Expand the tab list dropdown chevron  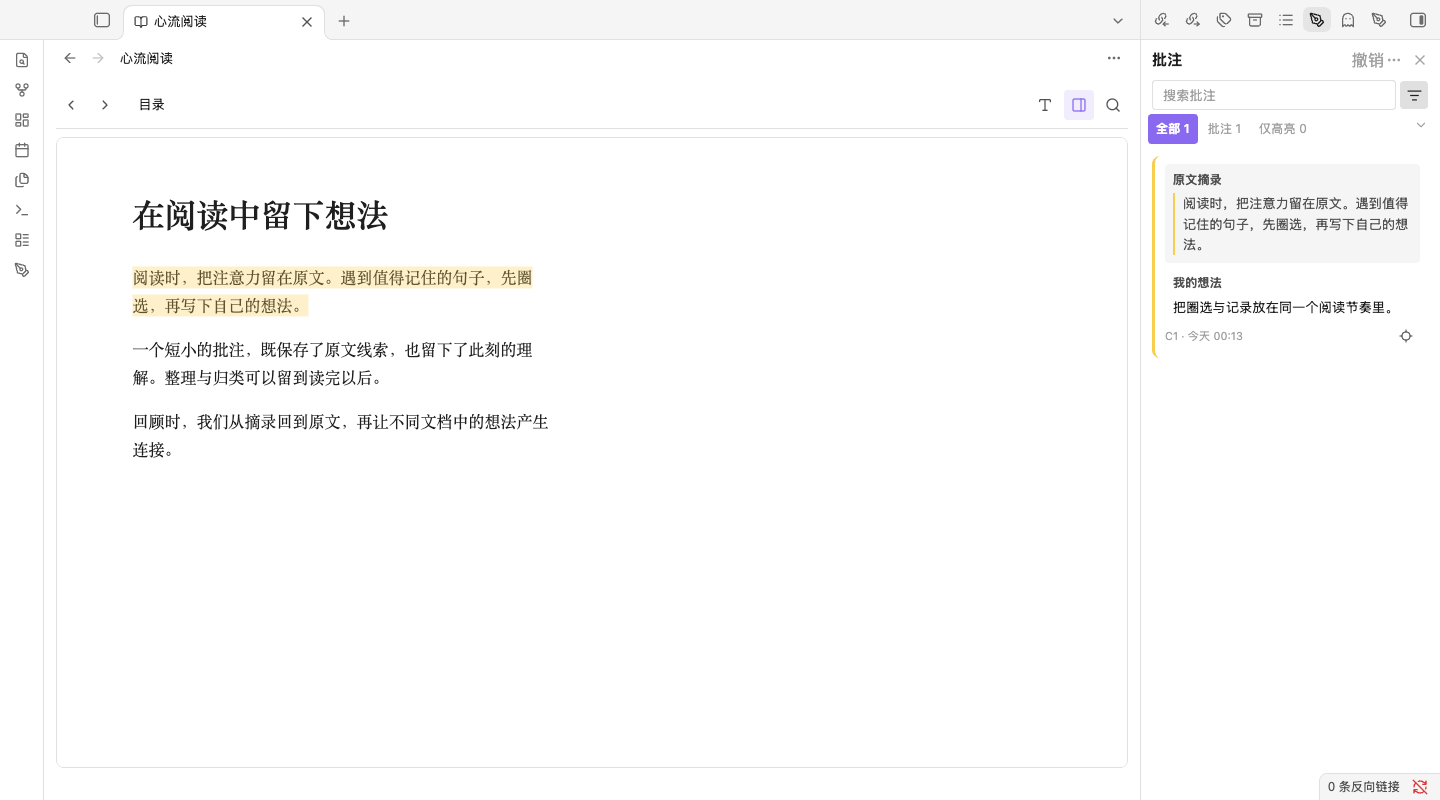tap(1118, 20)
